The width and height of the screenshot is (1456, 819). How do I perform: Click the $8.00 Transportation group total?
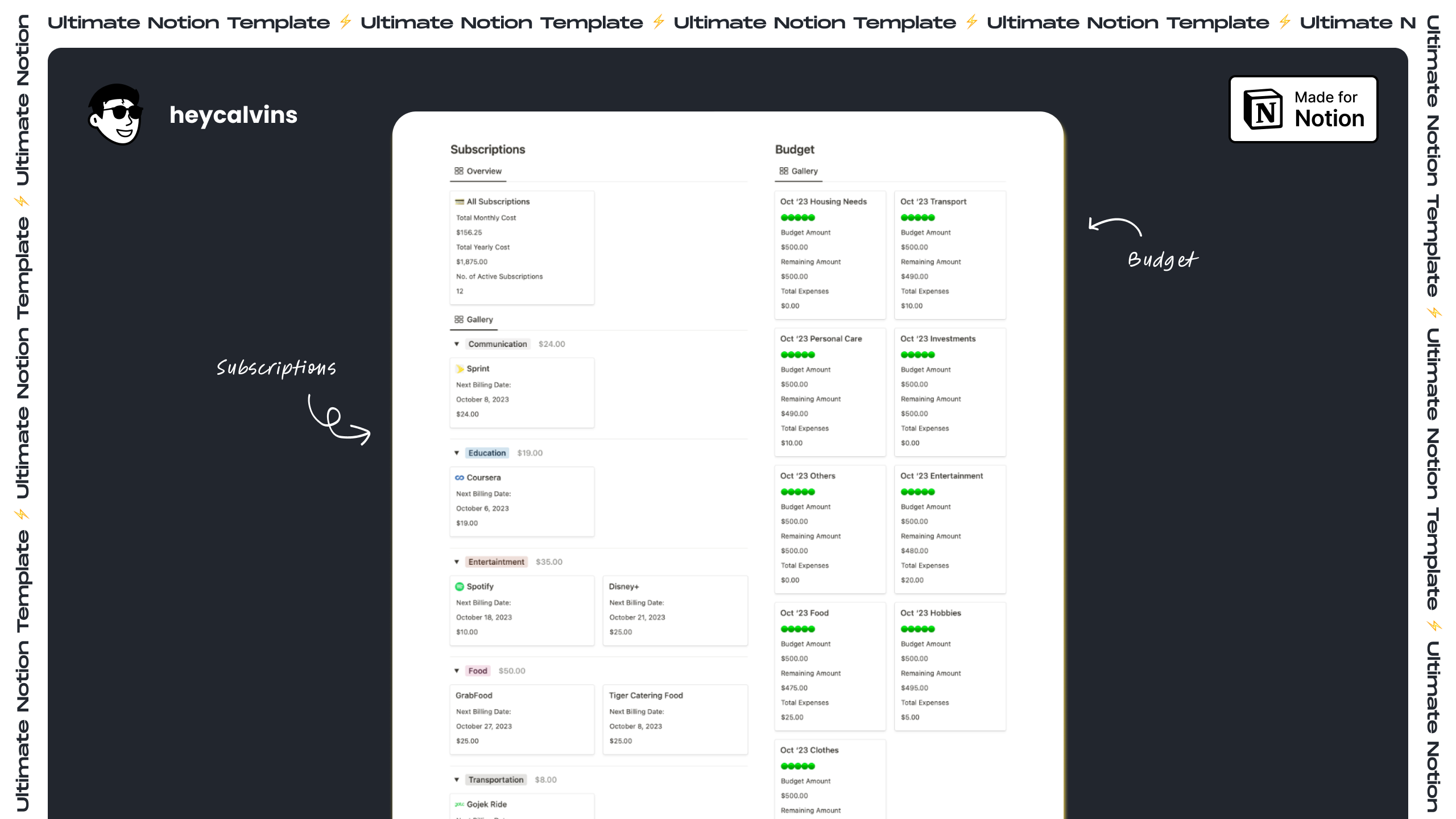545,780
